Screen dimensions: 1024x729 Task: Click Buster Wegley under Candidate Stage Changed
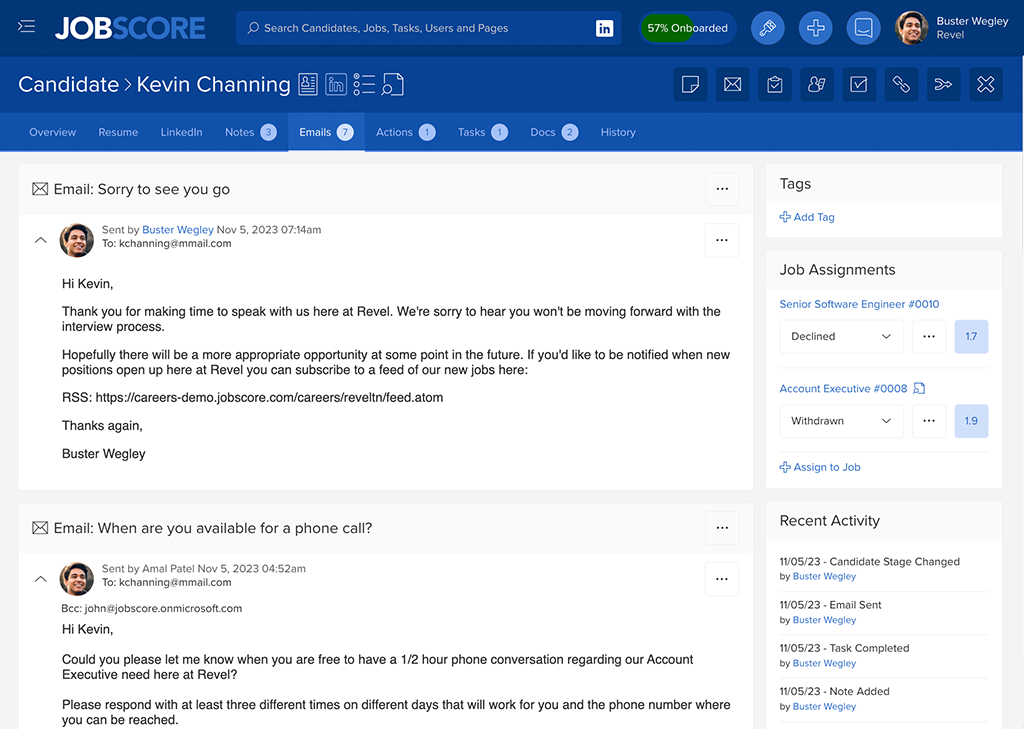[x=824, y=576]
